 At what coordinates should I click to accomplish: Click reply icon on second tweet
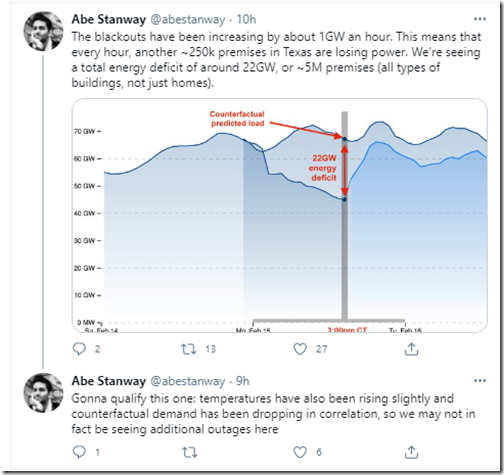[x=79, y=452]
